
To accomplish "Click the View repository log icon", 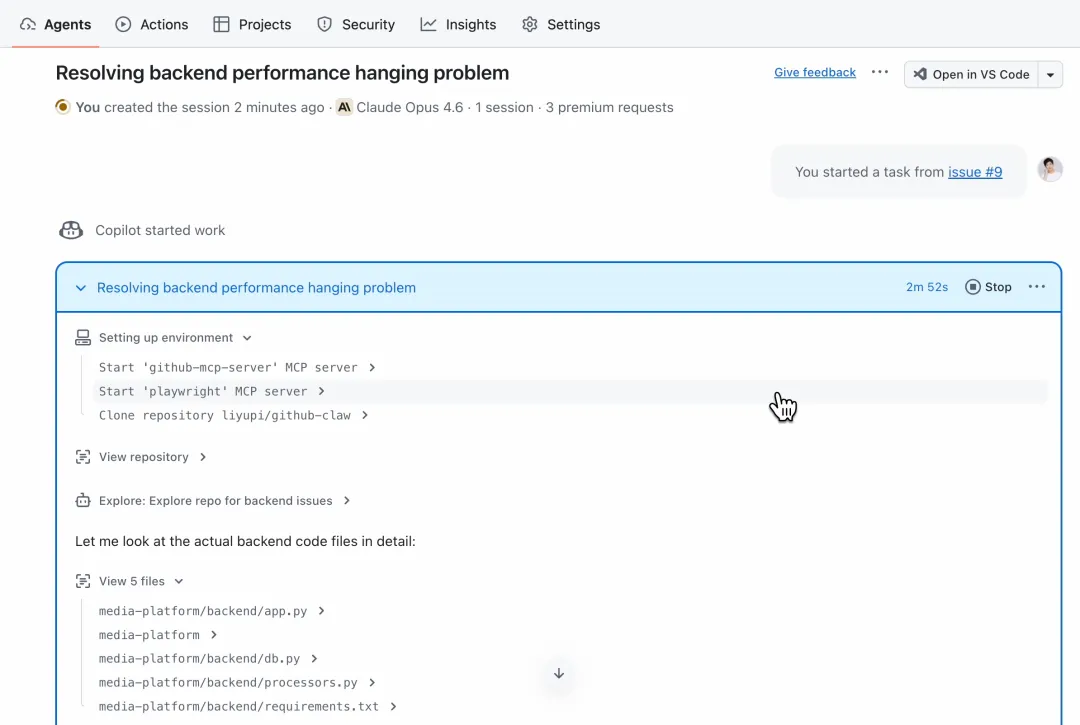I will pyautogui.click(x=83, y=457).
